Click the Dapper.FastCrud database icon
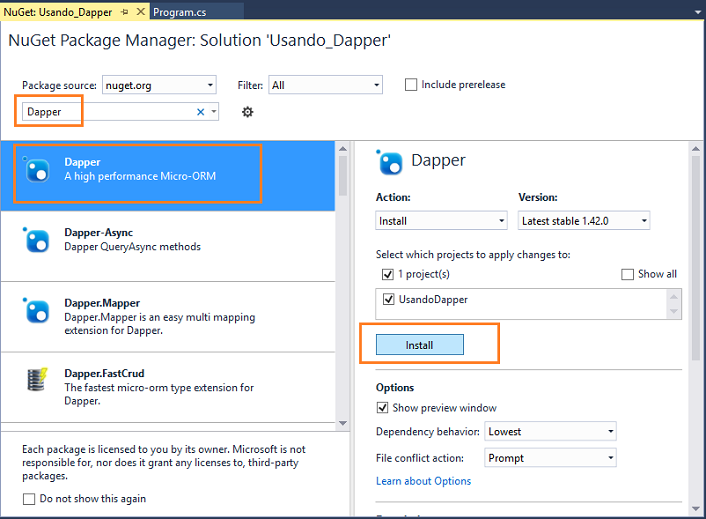 [x=37, y=379]
